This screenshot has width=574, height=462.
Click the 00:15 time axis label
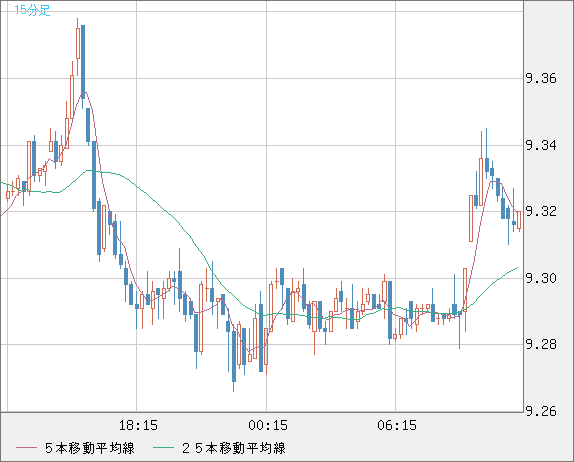click(268, 425)
